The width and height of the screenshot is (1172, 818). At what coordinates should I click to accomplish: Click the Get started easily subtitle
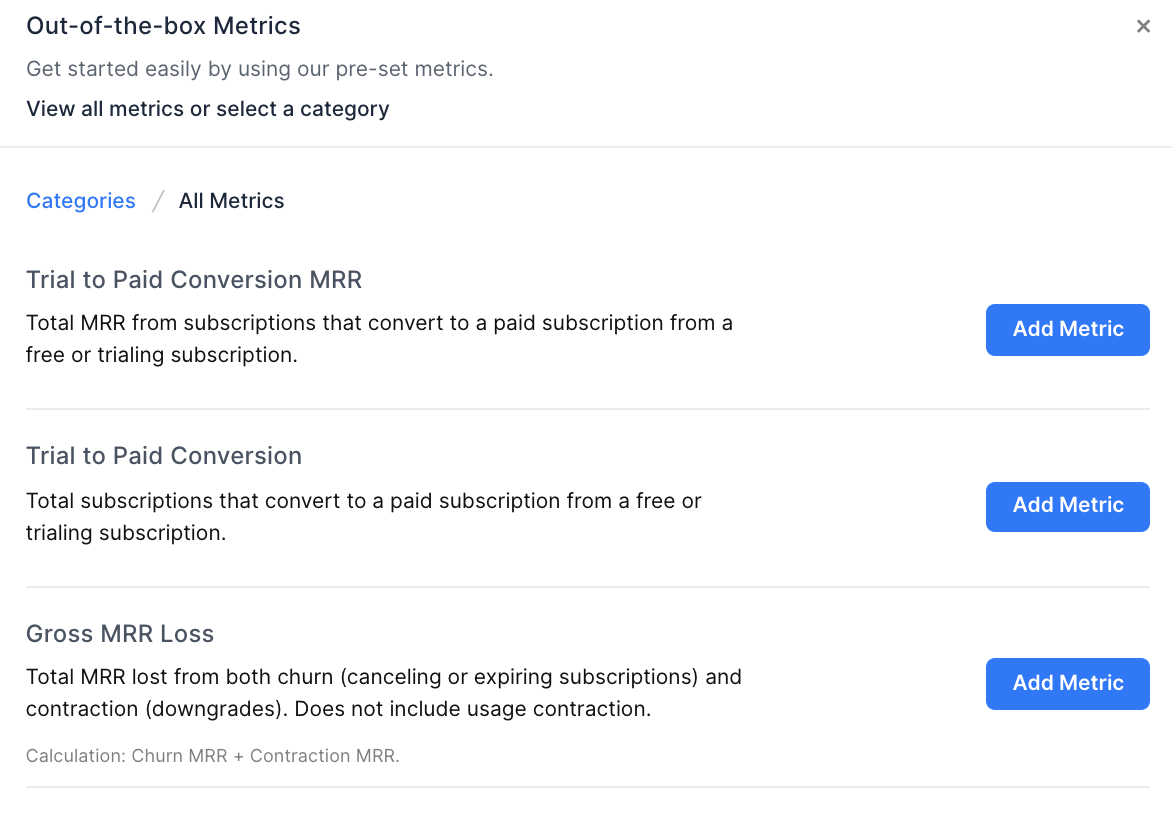(x=260, y=69)
